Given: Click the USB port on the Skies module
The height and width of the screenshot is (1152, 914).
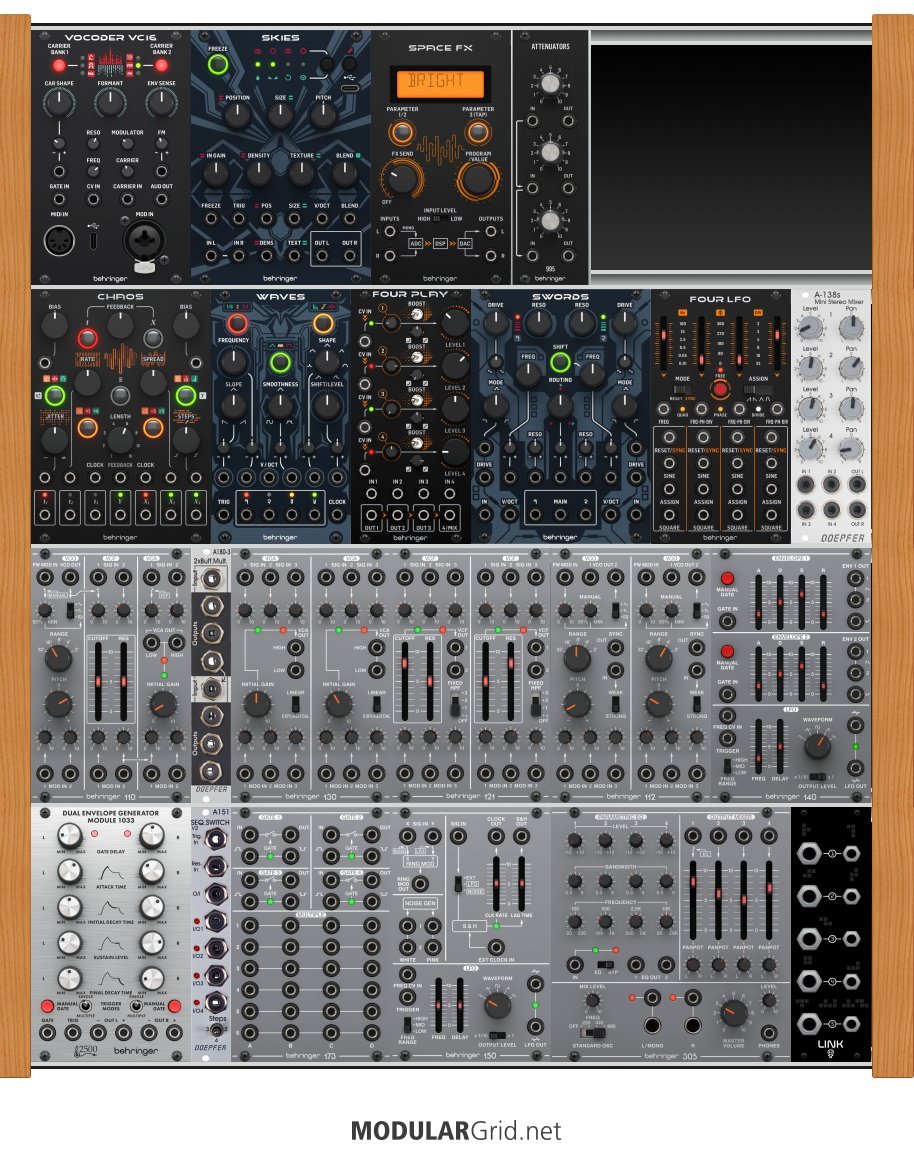Looking at the screenshot, I should (x=350, y=88).
